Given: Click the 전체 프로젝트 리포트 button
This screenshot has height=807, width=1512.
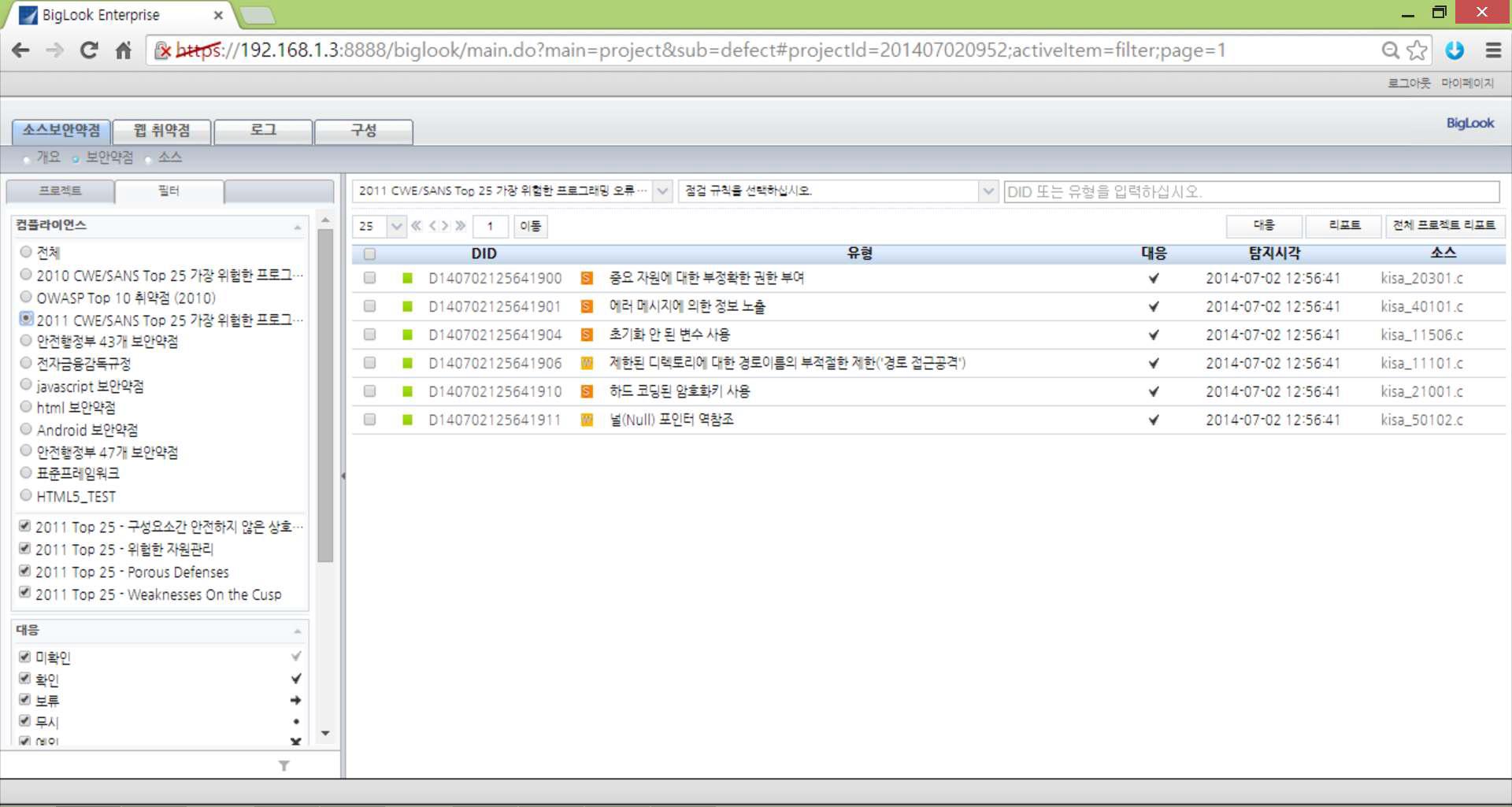Looking at the screenshot, I should point(1444,226).
